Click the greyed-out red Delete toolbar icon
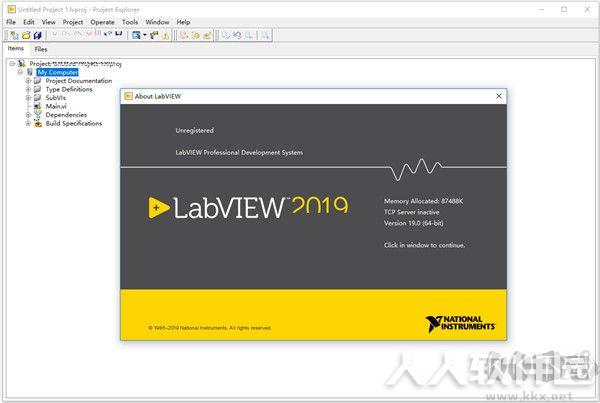 [89, 34]
